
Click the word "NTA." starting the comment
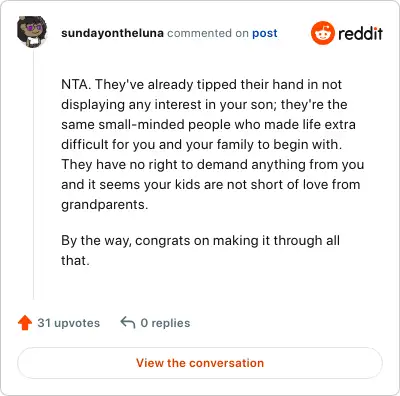tap(76, 84)
